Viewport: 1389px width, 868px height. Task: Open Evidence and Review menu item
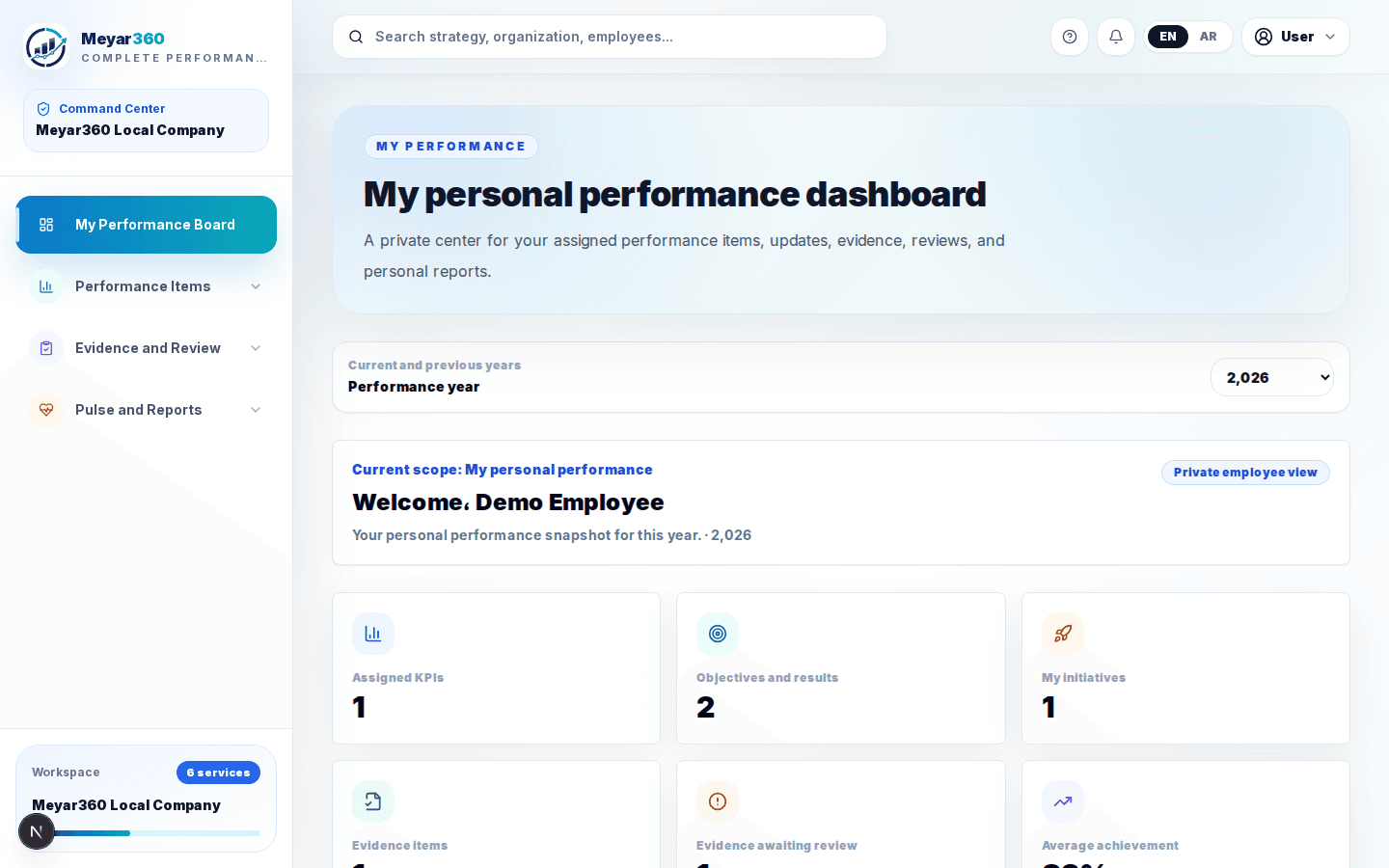click(x=147, y=348)
